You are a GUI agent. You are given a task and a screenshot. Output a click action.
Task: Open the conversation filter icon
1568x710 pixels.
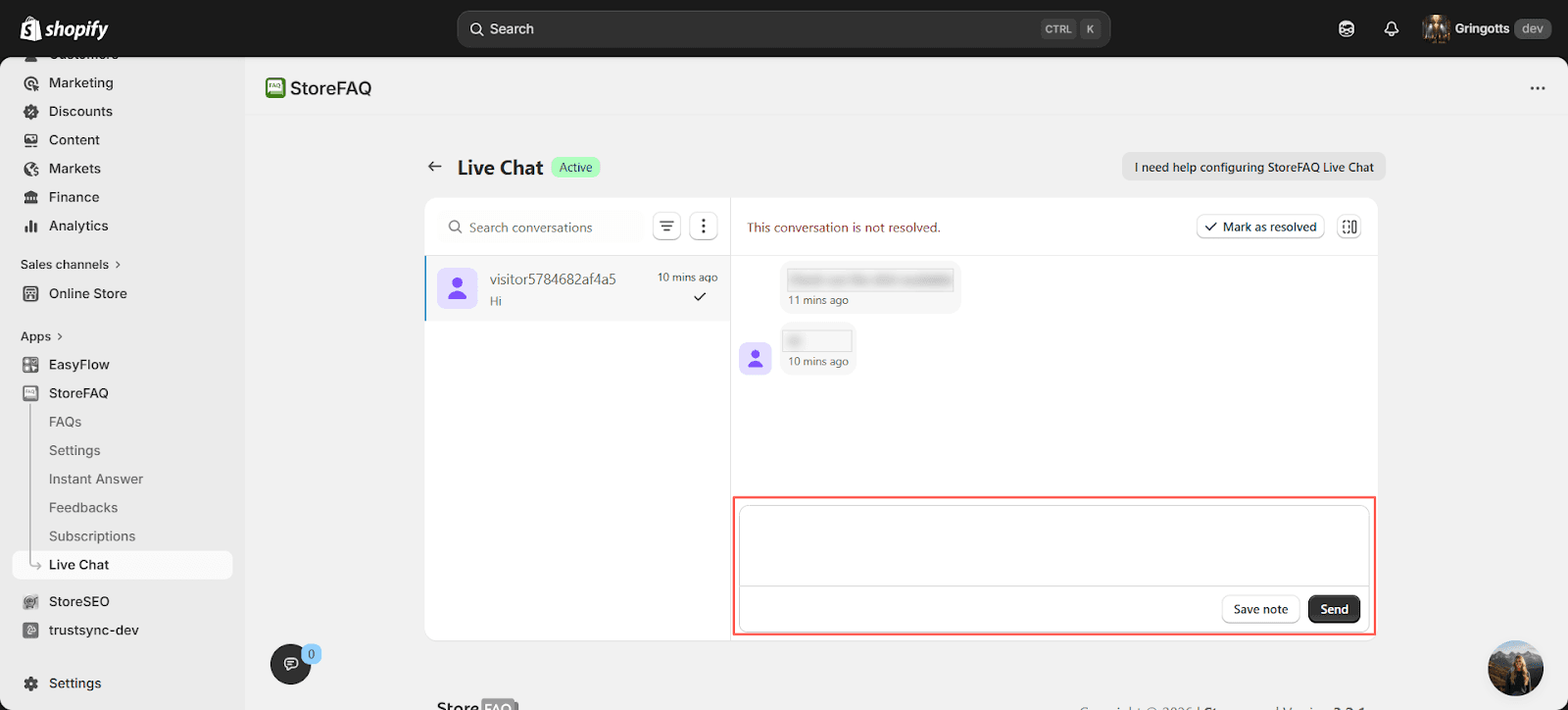666,227
